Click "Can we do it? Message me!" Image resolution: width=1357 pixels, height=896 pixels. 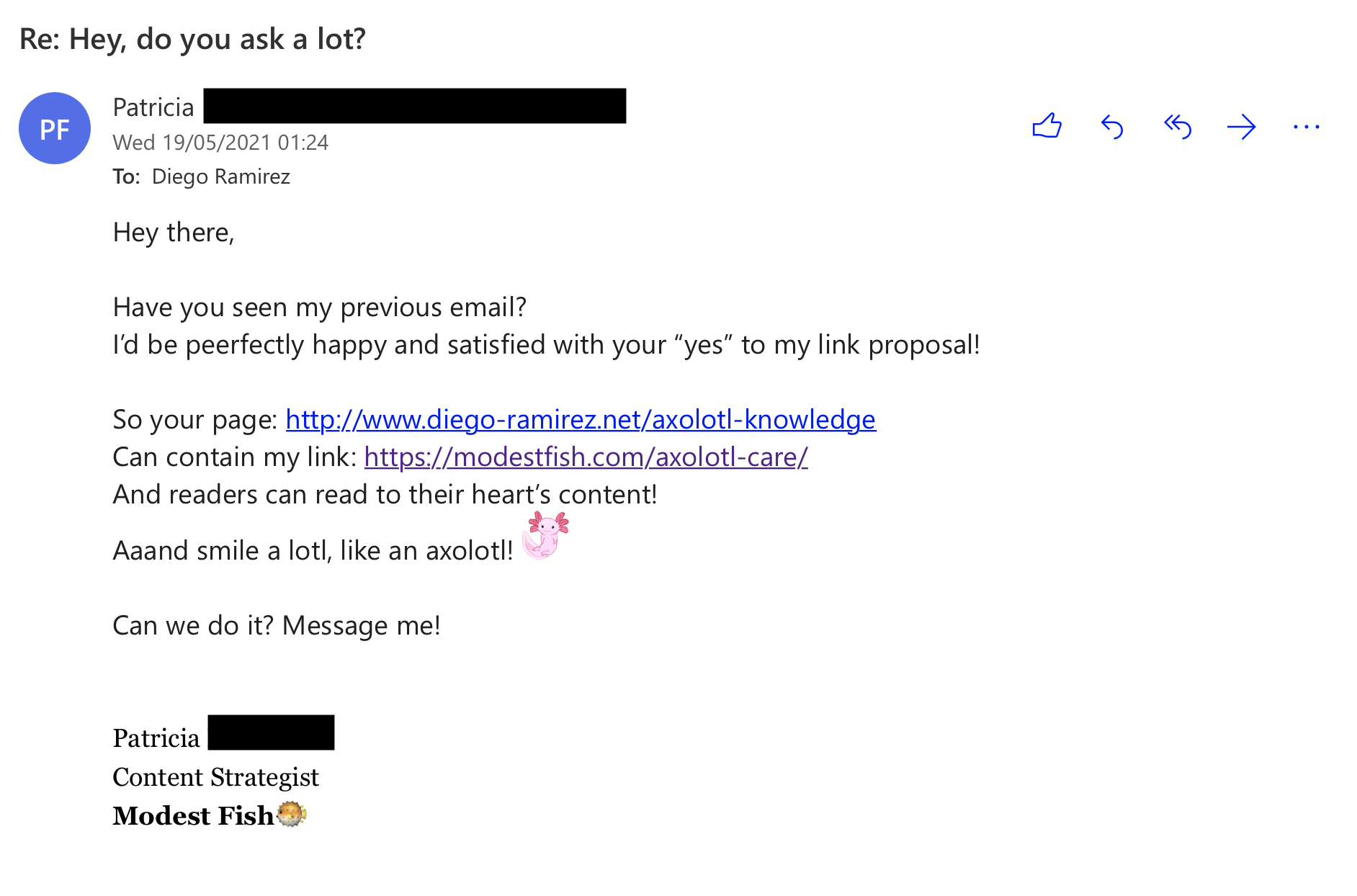click(x=277, y=625)
